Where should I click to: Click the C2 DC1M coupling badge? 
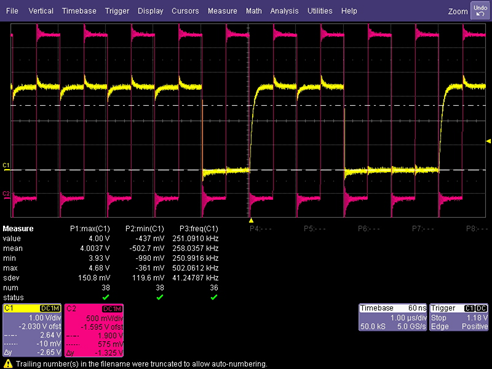[112, 309]
